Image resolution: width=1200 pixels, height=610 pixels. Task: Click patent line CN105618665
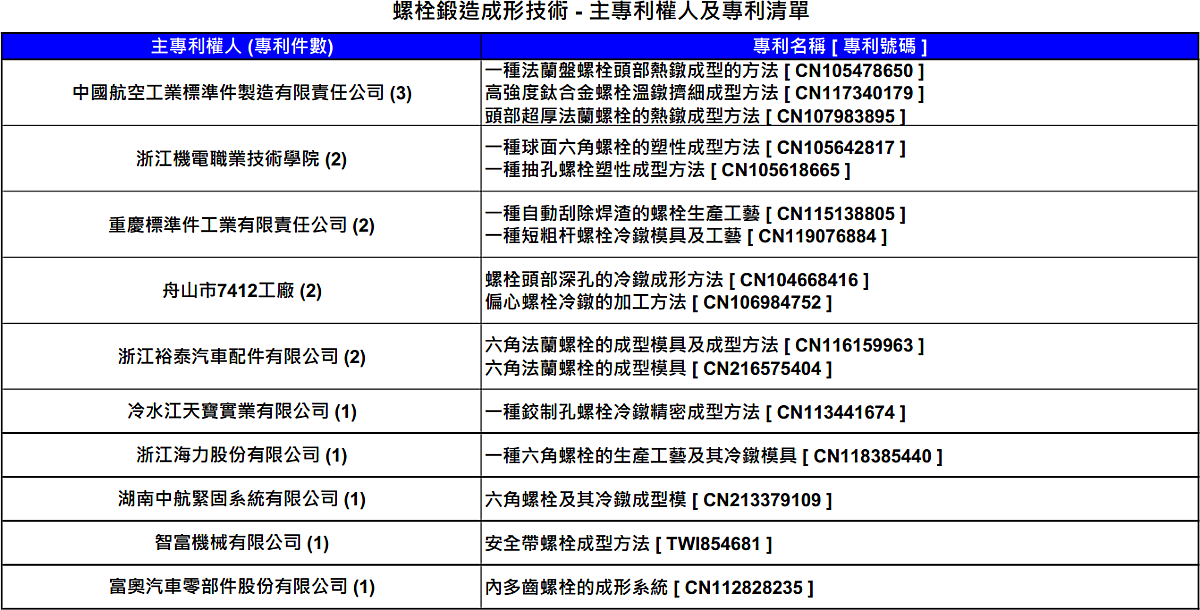pos(668,170)
